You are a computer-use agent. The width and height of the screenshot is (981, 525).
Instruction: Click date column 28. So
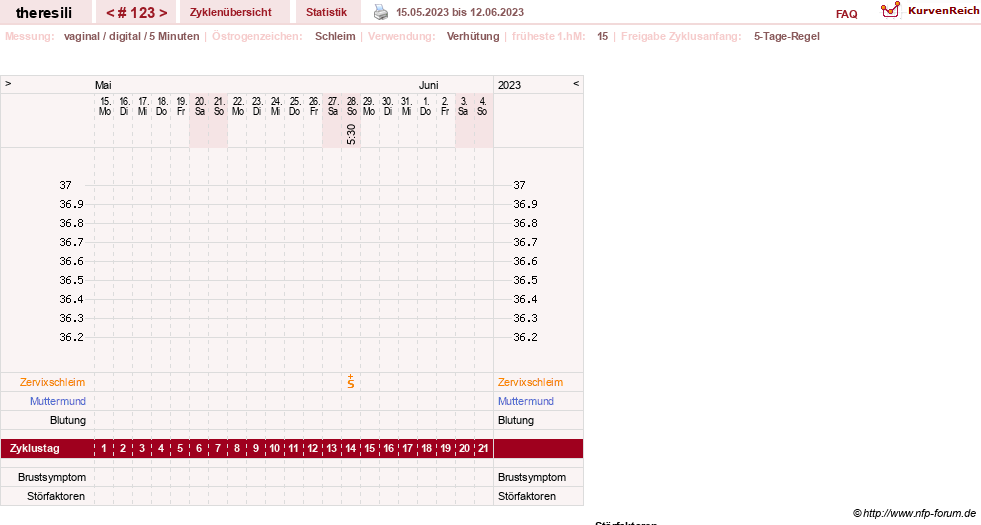pos(352,106)
